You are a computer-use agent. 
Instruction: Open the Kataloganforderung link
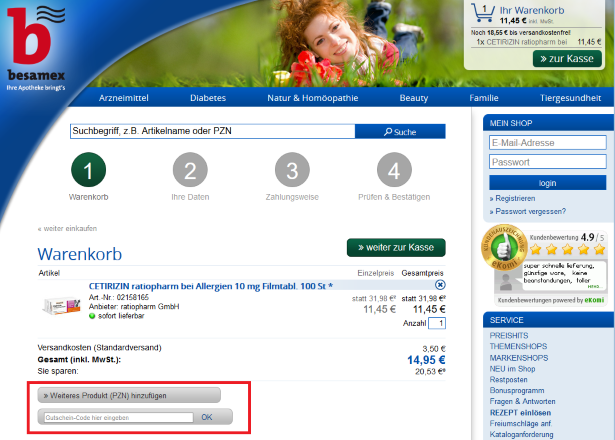tap(521, 435)
